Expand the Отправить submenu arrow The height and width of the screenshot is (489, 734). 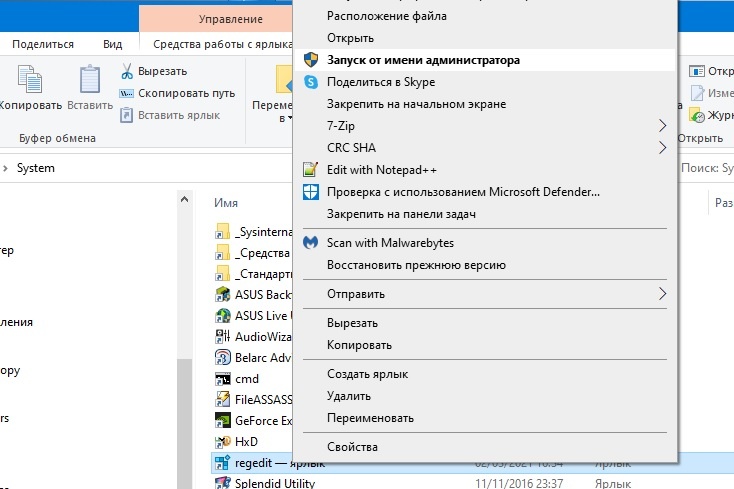pyautogui.click(x=662, y=294)
